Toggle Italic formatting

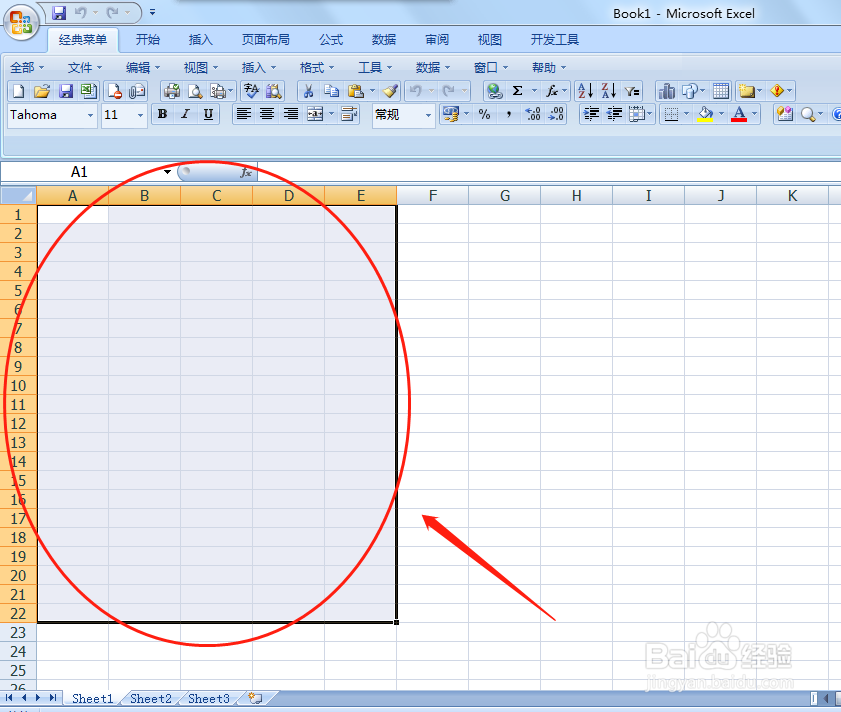186,114
